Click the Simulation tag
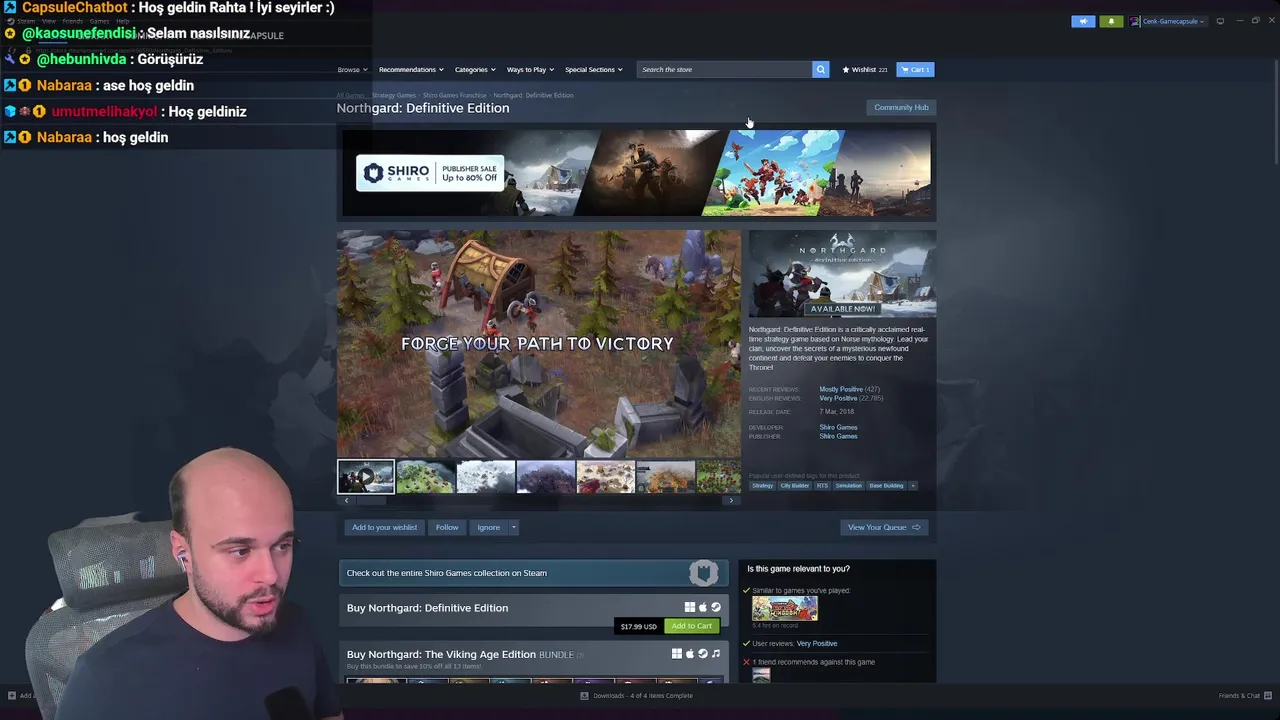Image resolution: width=1280 pixels, height=720 pixels. 848,486
